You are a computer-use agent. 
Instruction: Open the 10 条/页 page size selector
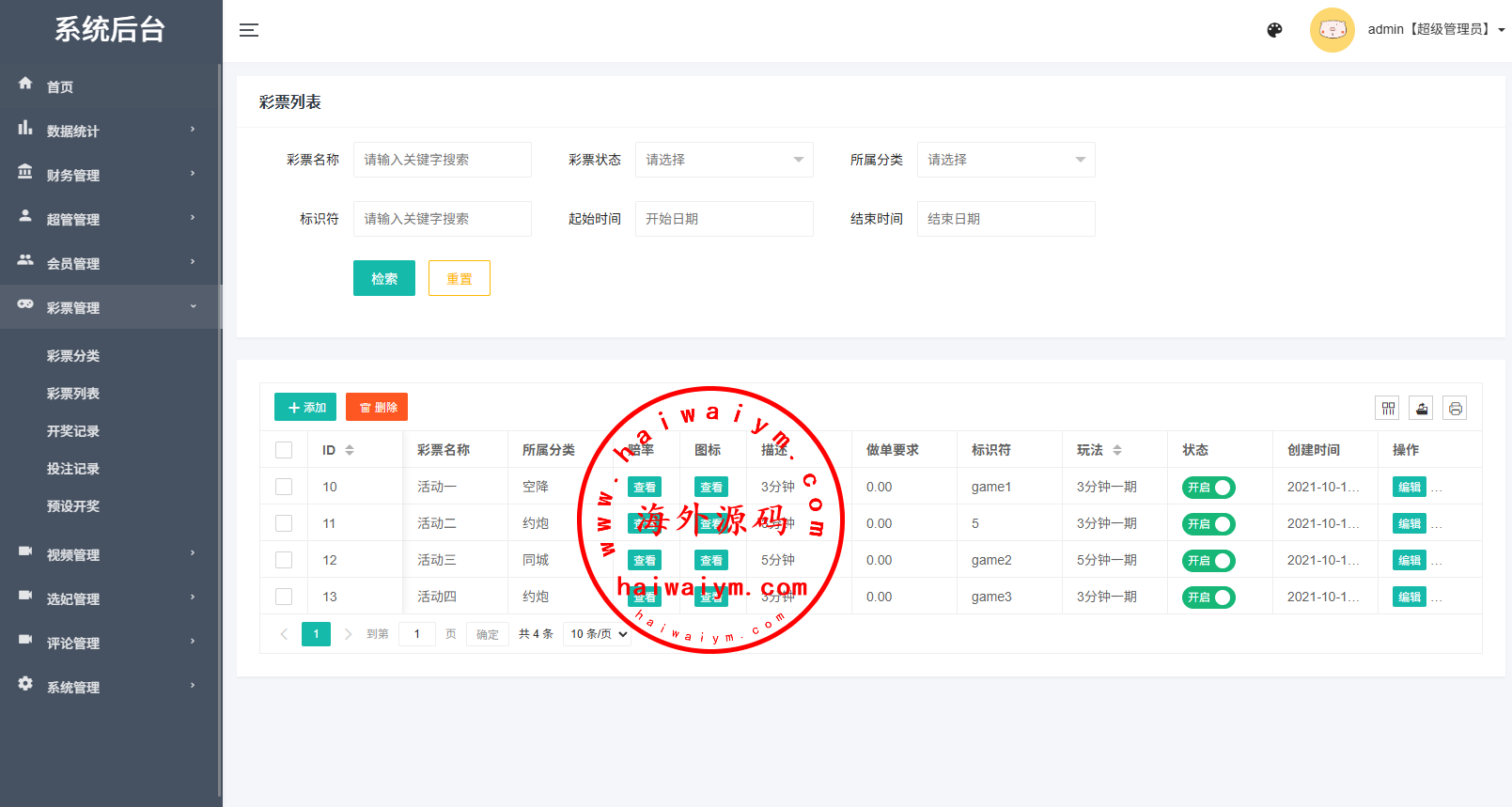(598, 634)
